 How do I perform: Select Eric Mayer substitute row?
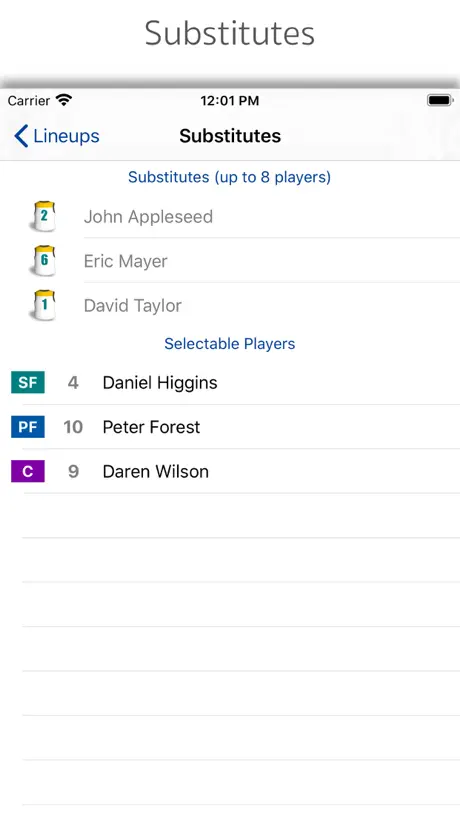[x=230, y=260]
